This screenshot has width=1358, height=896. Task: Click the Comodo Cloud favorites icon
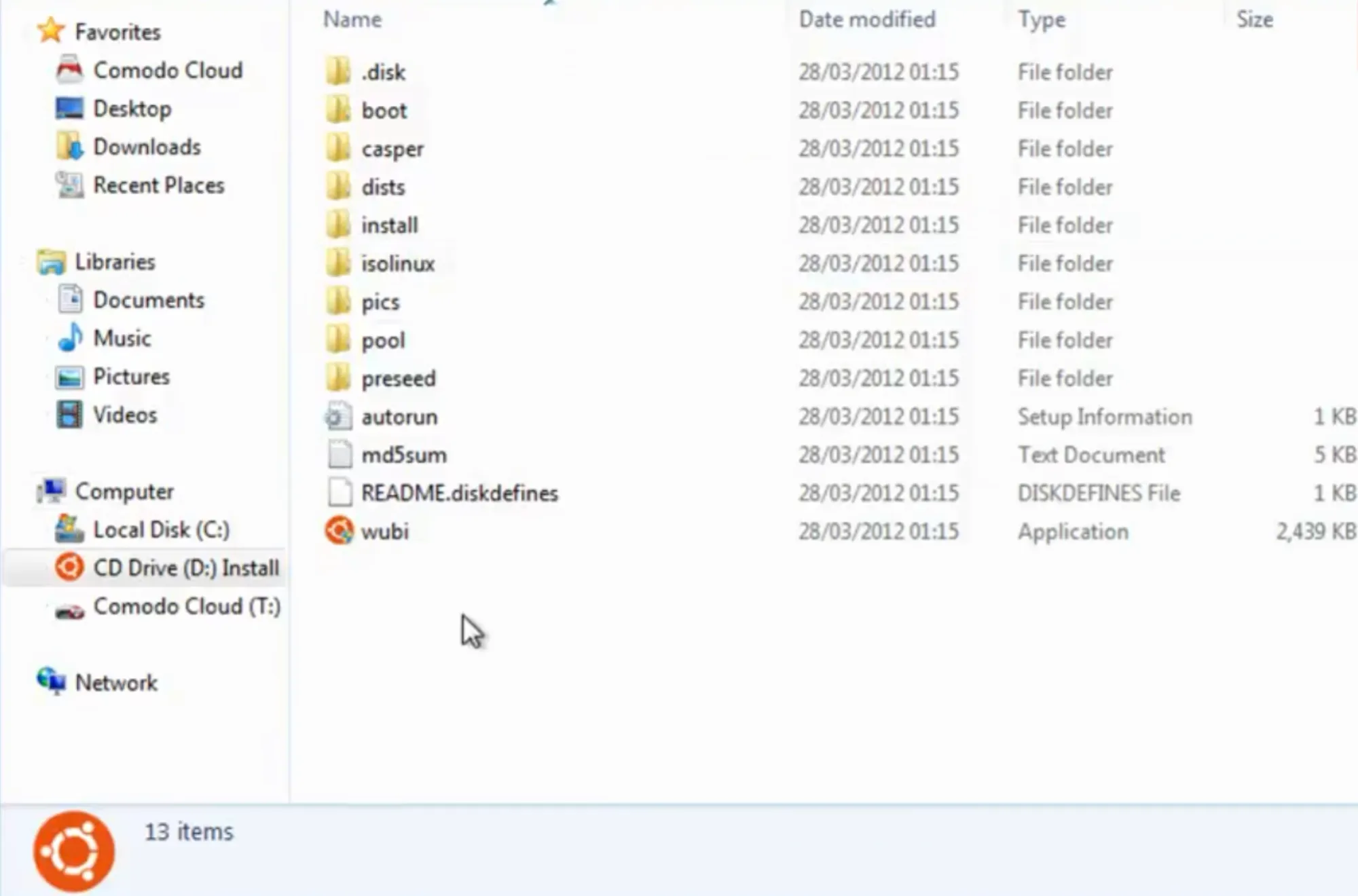point(69,70)
